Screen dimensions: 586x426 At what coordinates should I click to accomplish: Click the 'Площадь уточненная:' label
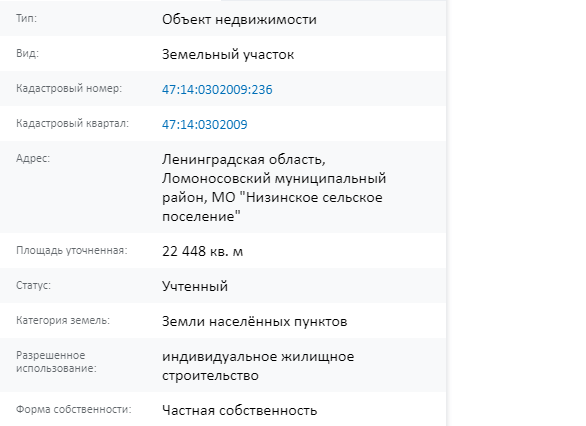pos(72,250)
